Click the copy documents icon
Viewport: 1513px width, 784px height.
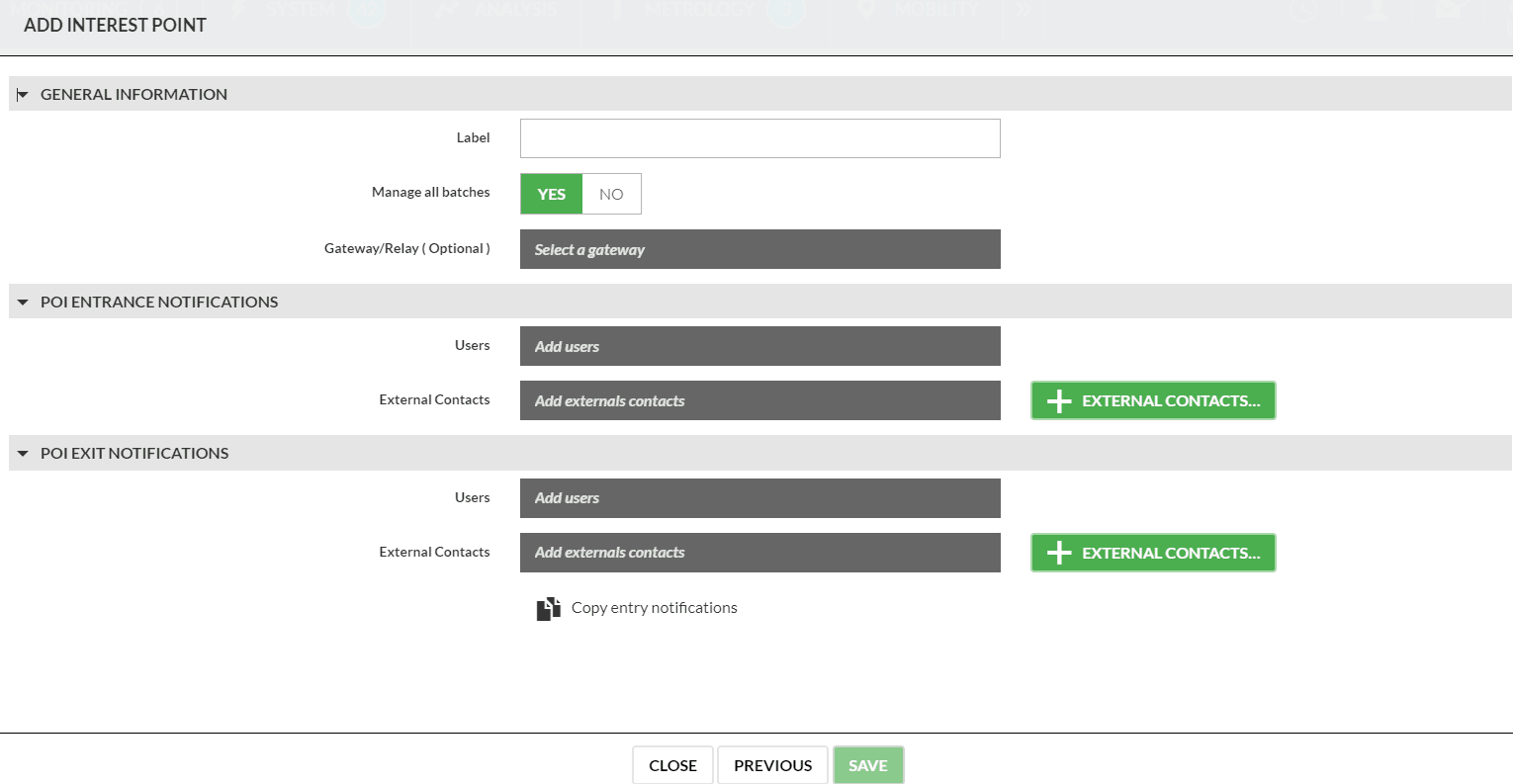(548, 608)
